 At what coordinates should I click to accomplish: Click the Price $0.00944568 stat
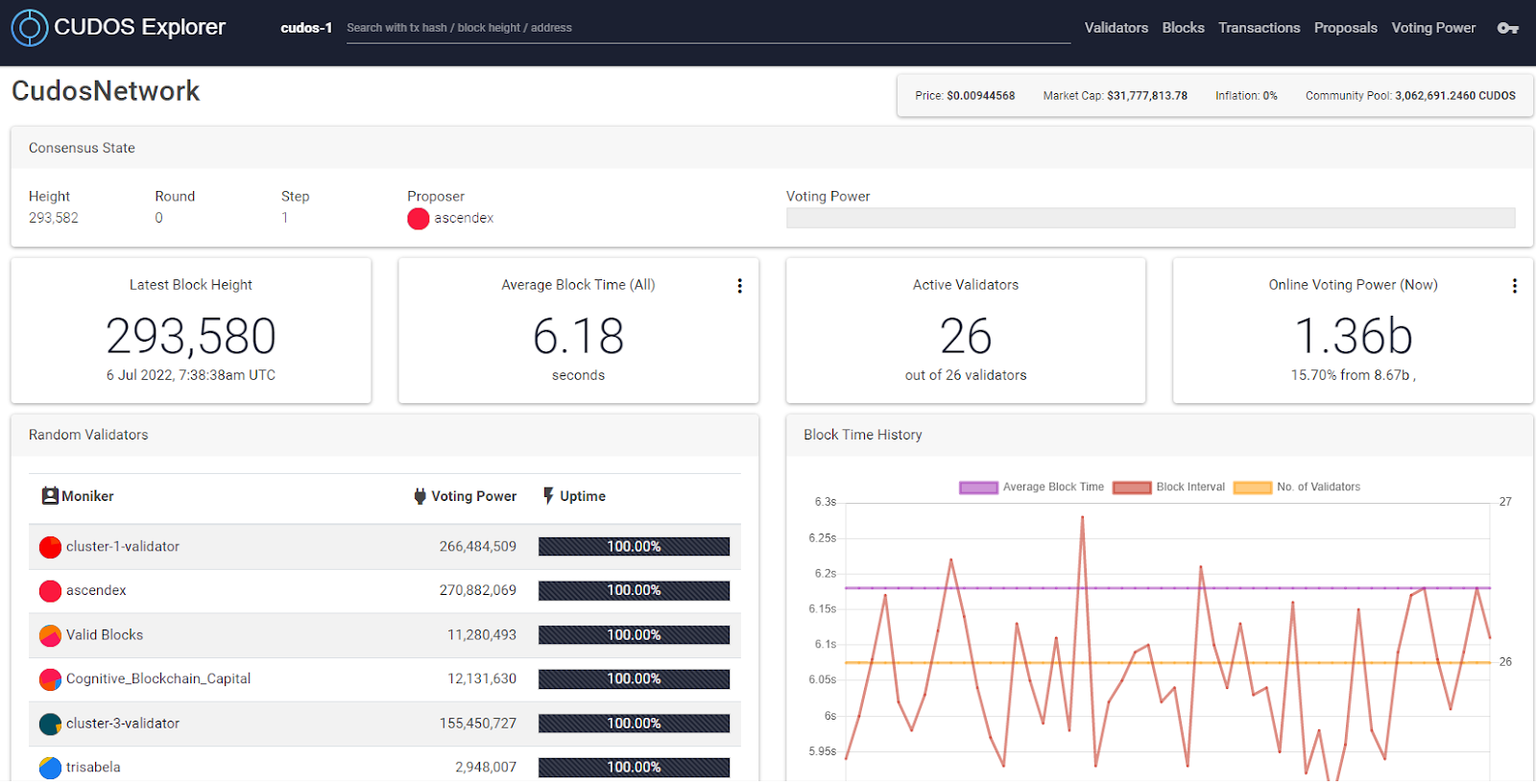(x=965, y=96)
